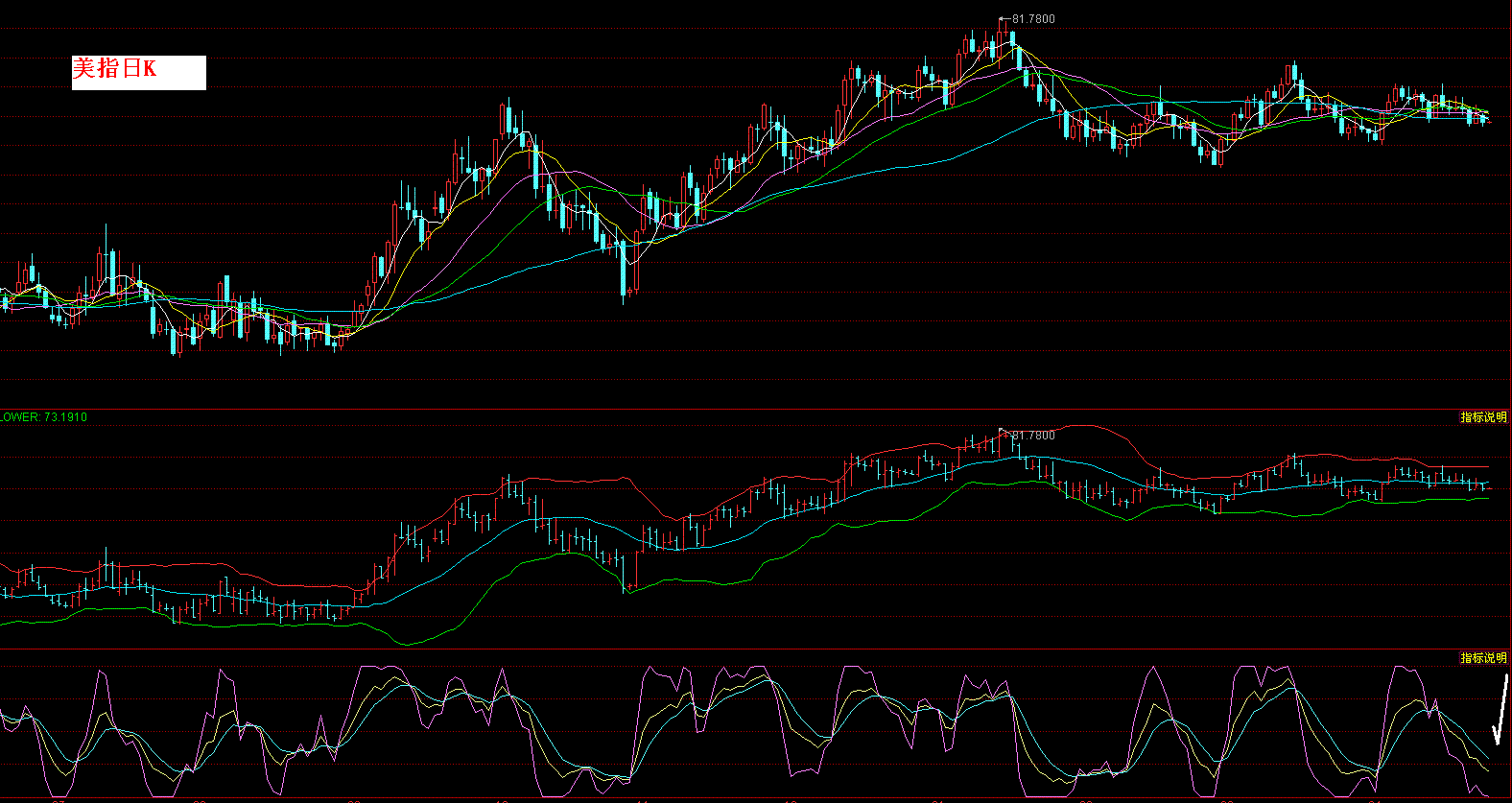Click the 美指日K chart title label
This screenshot has height=803, width=1512.
138,72
